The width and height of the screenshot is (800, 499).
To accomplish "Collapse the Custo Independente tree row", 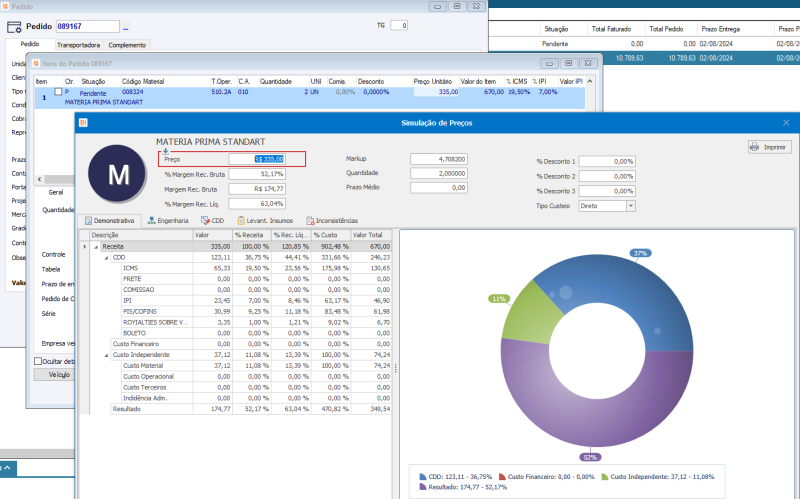I will point(105,354).
